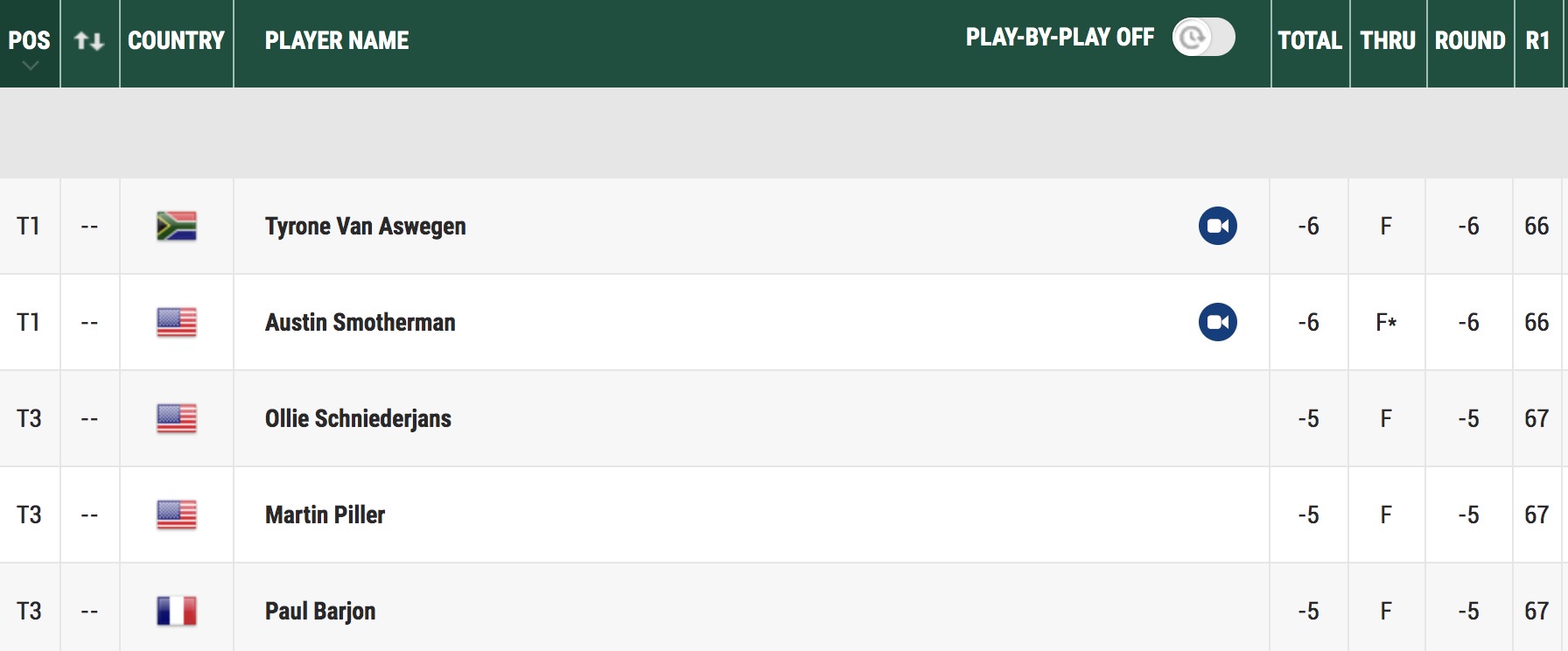Screen dimensions: 1568x651
Task: Click the up-down arrows movement column icon
Action: [x=89, y=40]
